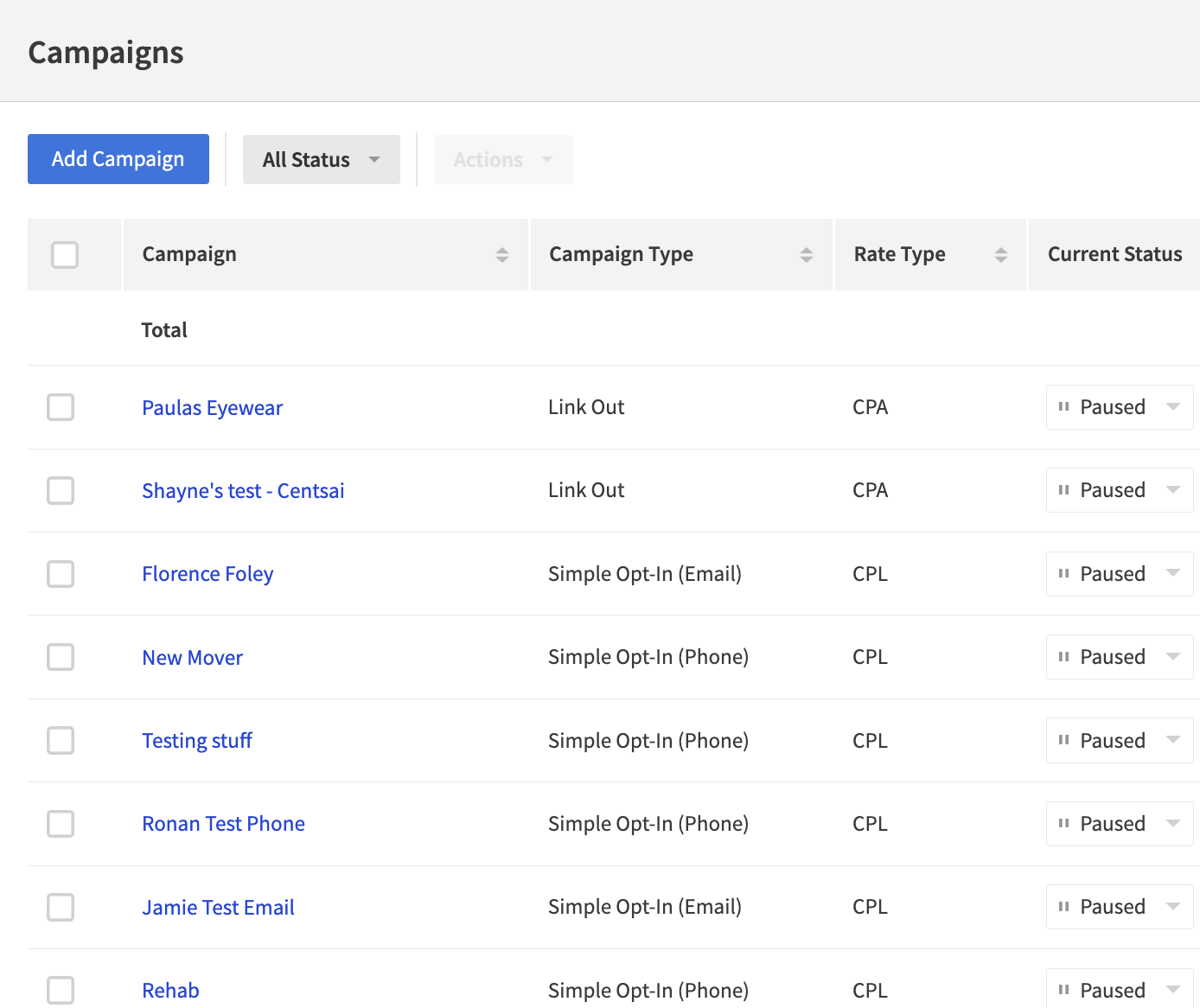
Task: Open the Florence Foley campaign
Action: pyautogui.click(x=207, y=573)
